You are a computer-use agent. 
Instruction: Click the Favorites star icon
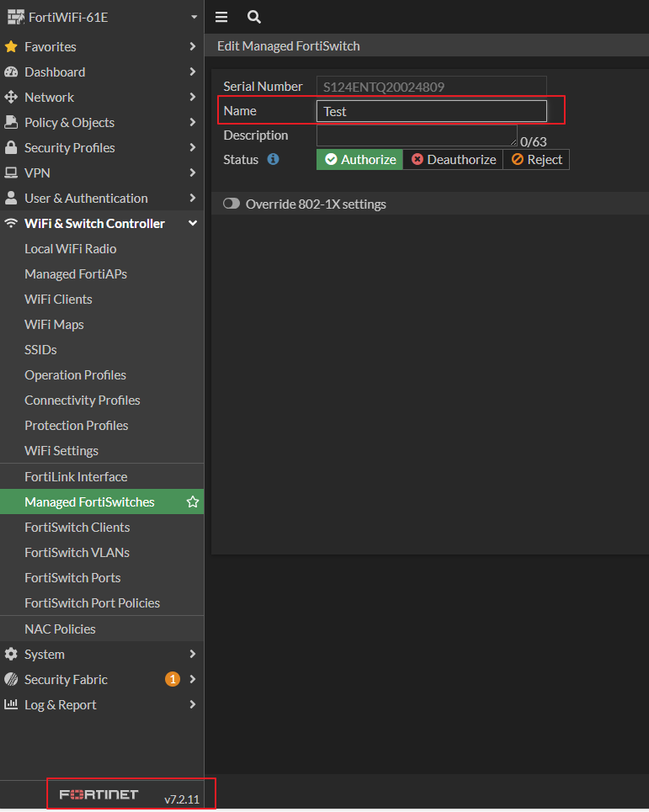(x=11, y=47)
